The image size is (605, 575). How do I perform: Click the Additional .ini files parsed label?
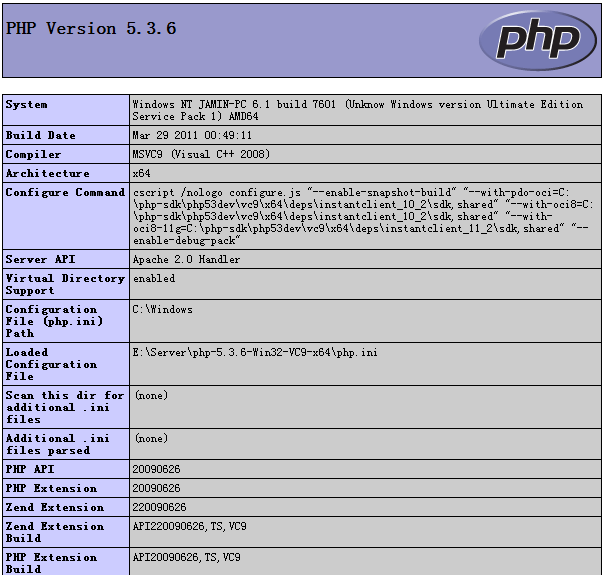pos(57,444)
